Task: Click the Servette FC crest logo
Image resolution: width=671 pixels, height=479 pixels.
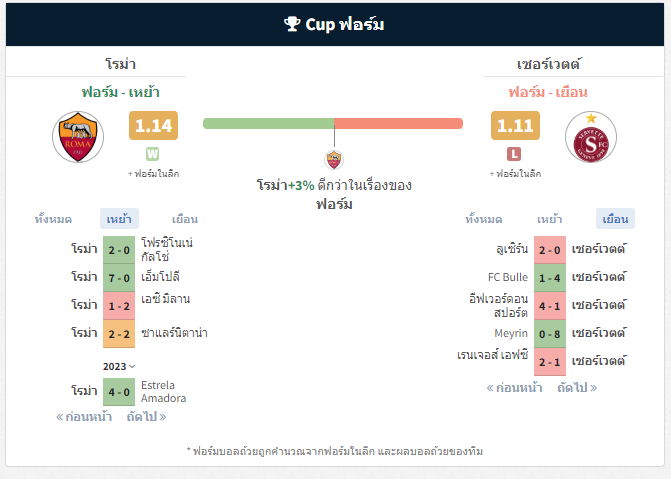Action: tap(591, 137)
